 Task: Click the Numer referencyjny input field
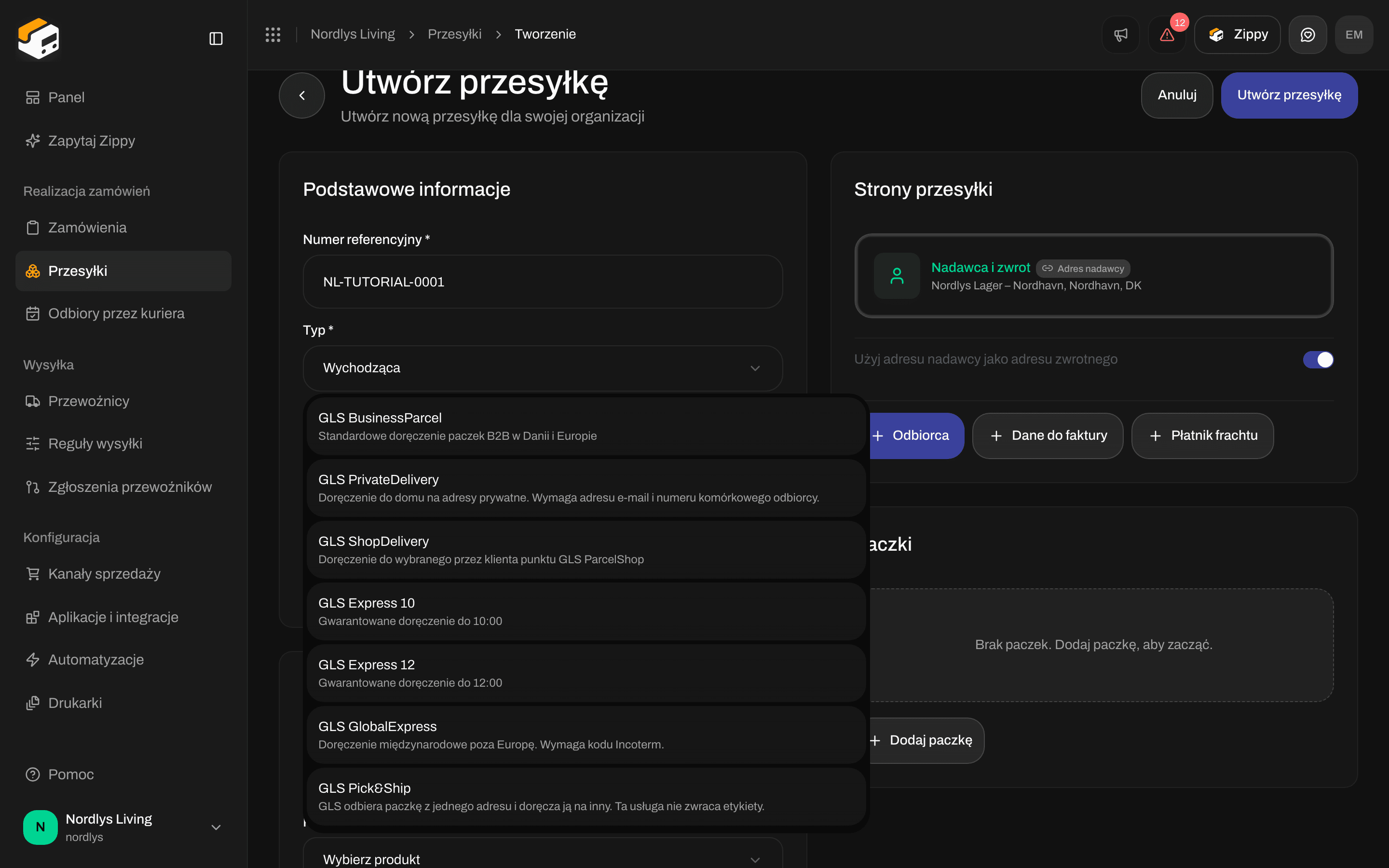click(543, 282)
